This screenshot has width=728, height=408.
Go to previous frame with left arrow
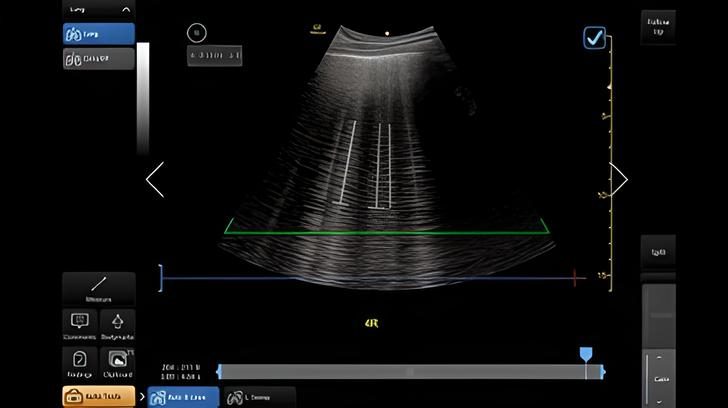tap(155, 180)
